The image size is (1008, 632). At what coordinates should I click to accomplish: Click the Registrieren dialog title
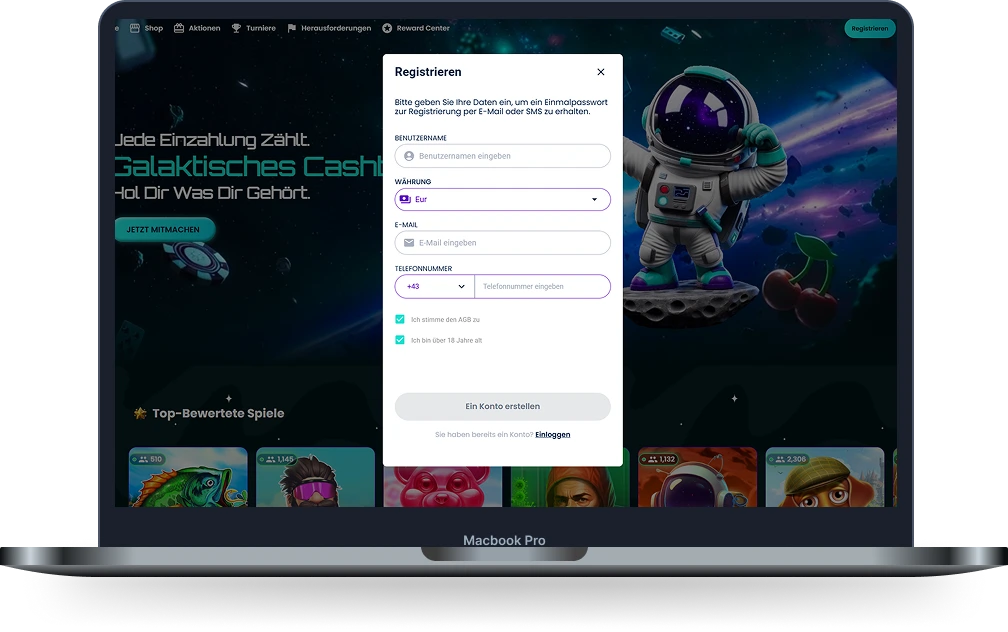(x=428, y=72)
